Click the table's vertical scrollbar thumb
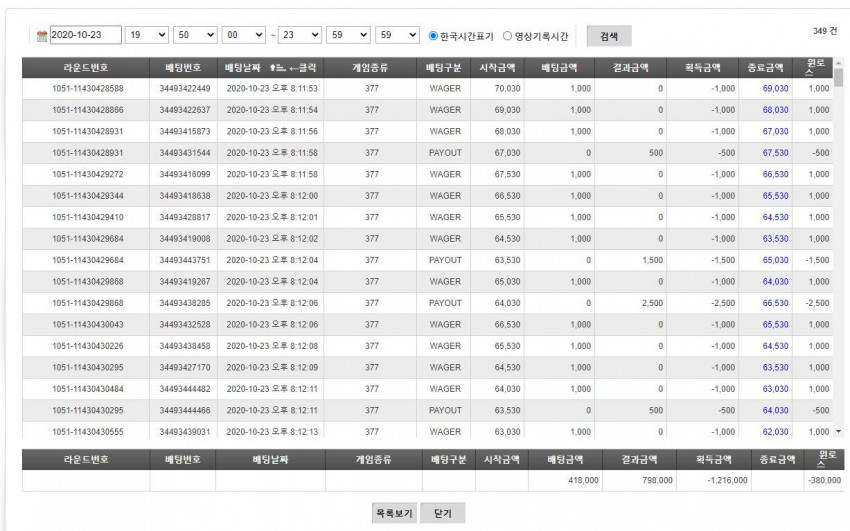This screenshot has height=531, width=850. point(839,77)
